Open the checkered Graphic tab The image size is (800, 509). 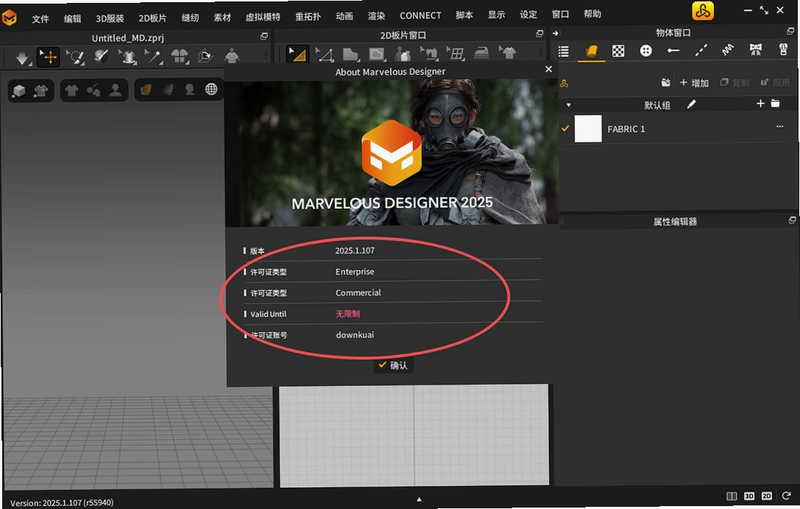(618, 51)
